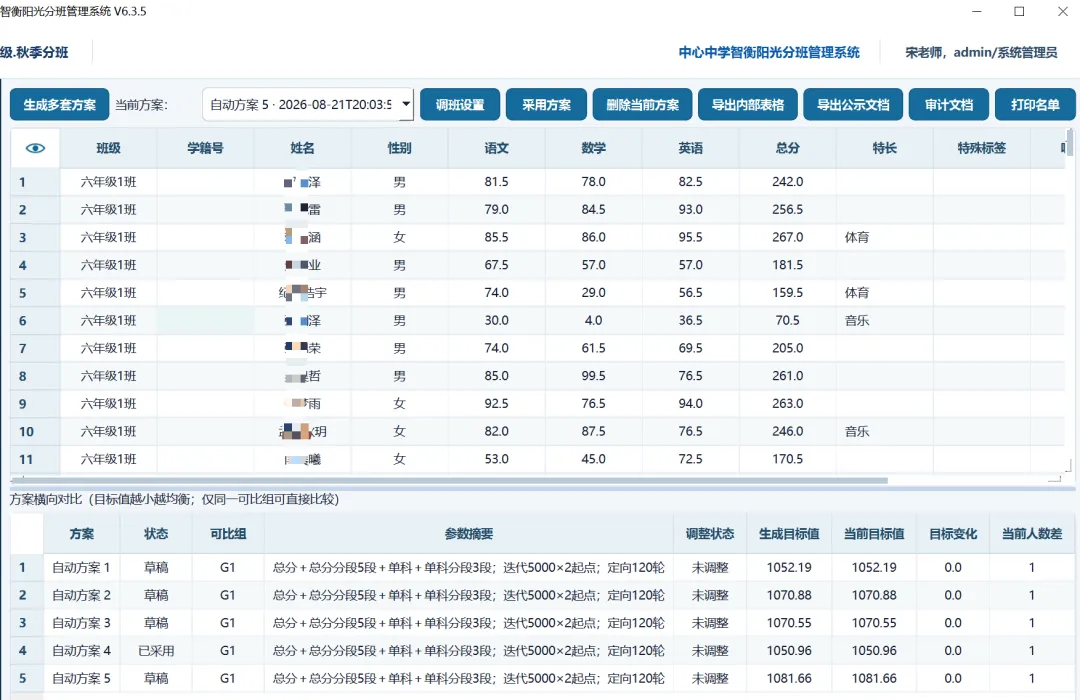
Task: Sort by 英语 column header
Action: (x=691, y=148)
